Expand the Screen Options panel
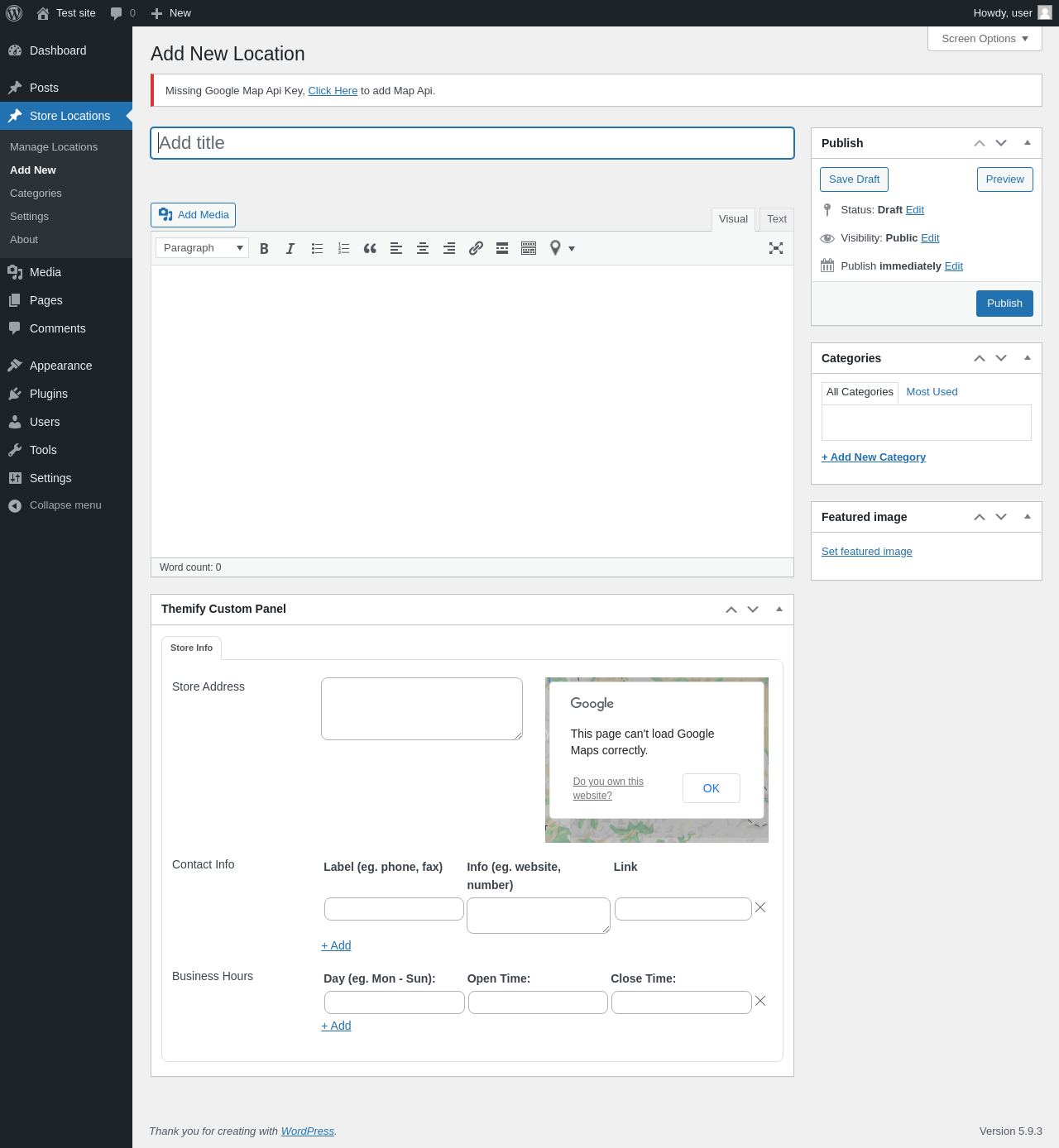This screenshot has height=1148, width=1059. point(985,39)
